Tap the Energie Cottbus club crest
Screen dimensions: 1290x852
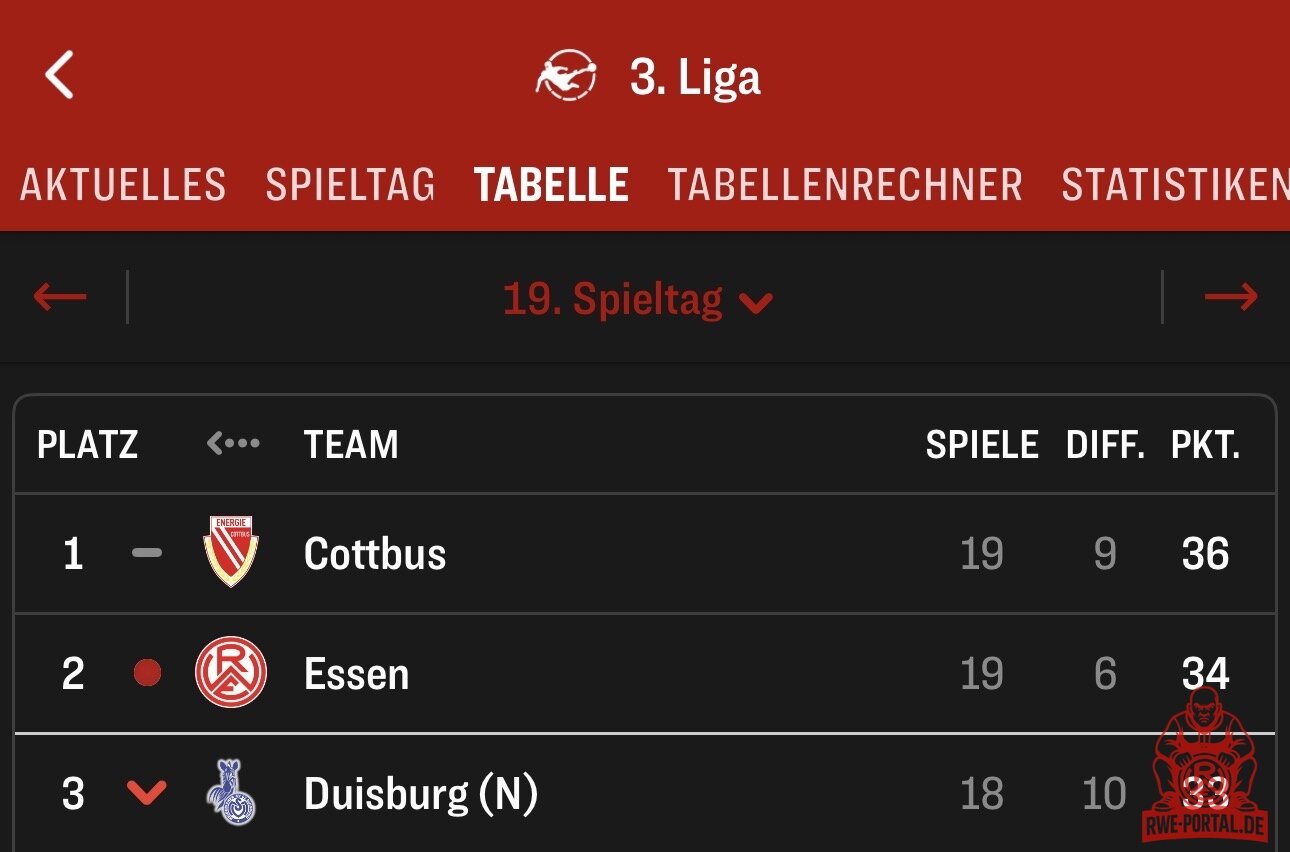pyautogui.click(x=231, y=552)
